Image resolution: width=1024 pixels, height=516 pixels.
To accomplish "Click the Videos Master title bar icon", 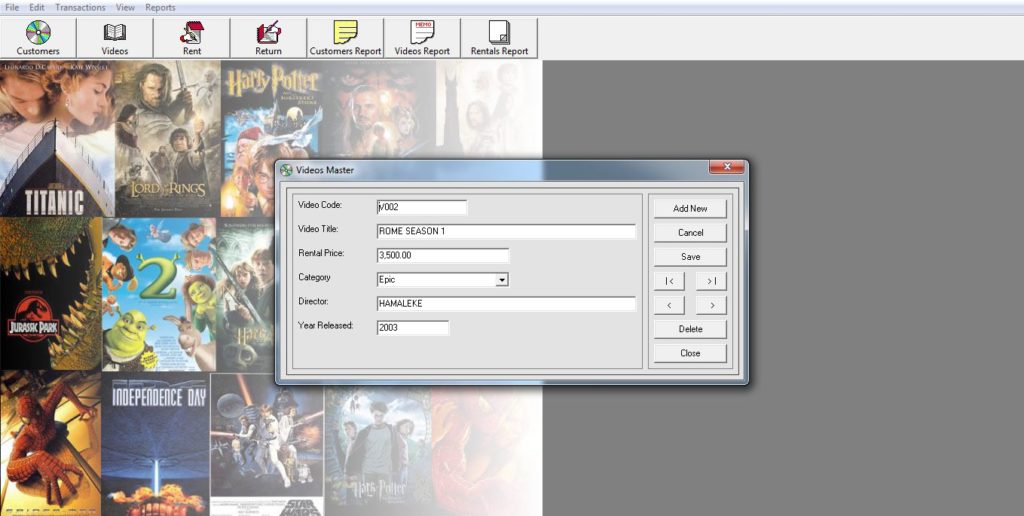I will pos(286,170).
